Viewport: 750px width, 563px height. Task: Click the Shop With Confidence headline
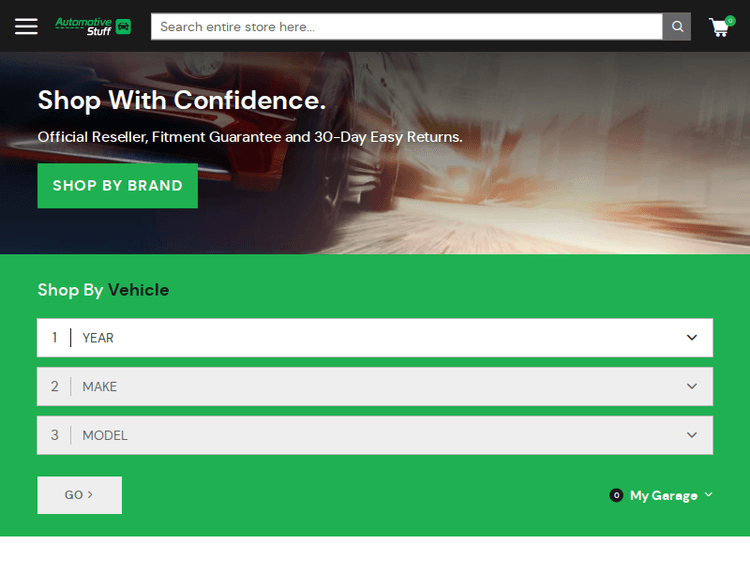coord(181,101)
